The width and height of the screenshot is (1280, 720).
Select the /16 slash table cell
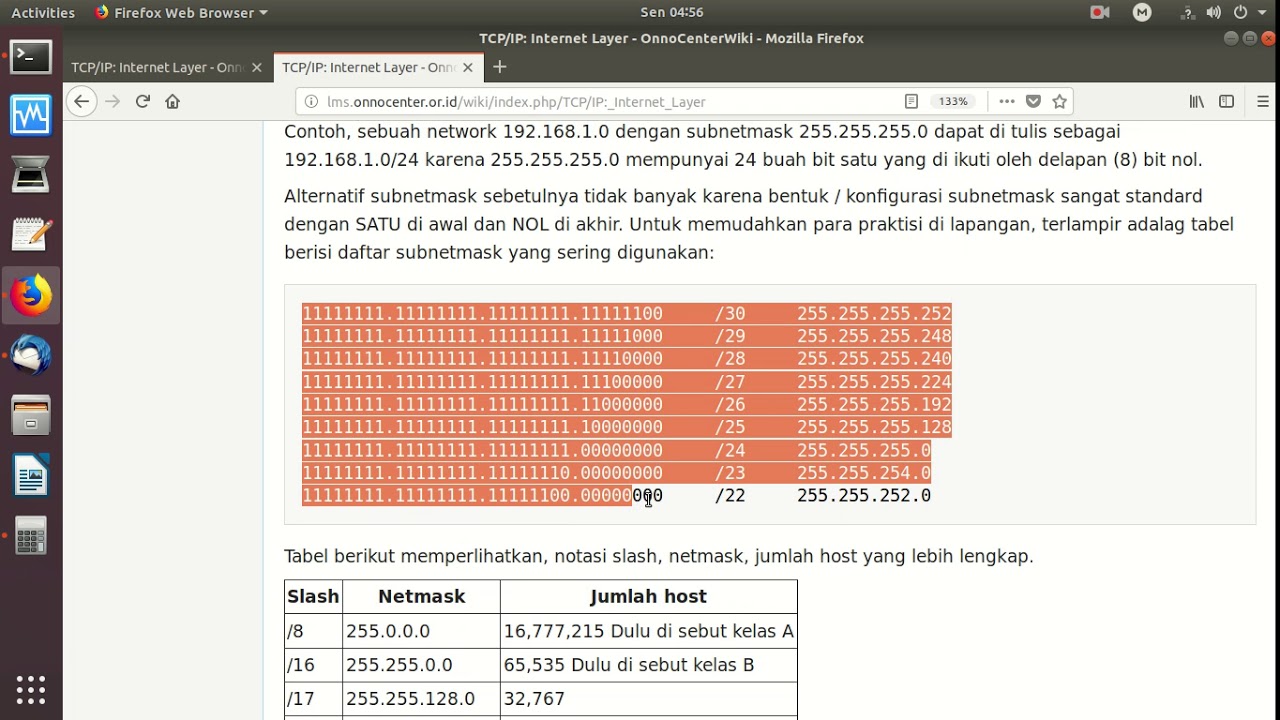coord(313,665)
